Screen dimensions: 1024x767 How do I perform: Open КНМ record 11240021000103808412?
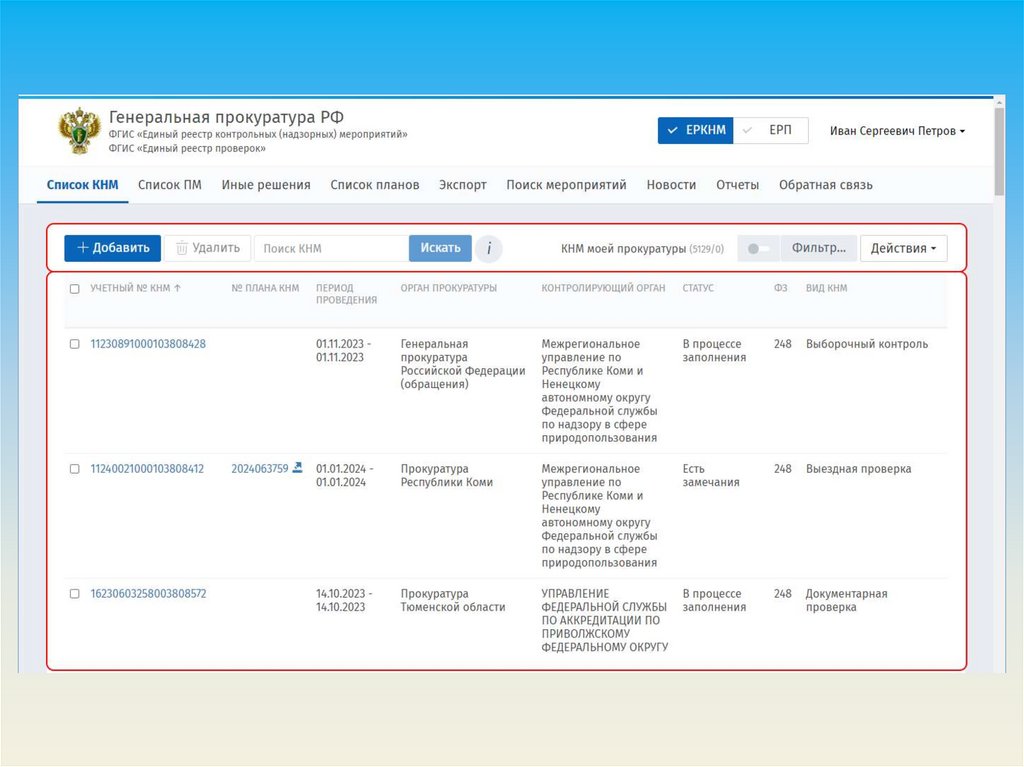click(x=147, y=468)
